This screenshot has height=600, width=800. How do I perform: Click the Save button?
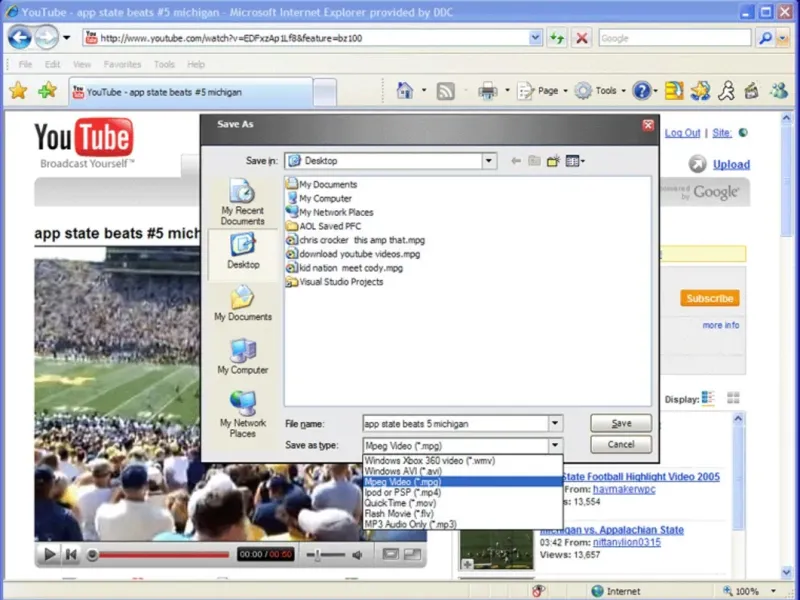[621, 423]
